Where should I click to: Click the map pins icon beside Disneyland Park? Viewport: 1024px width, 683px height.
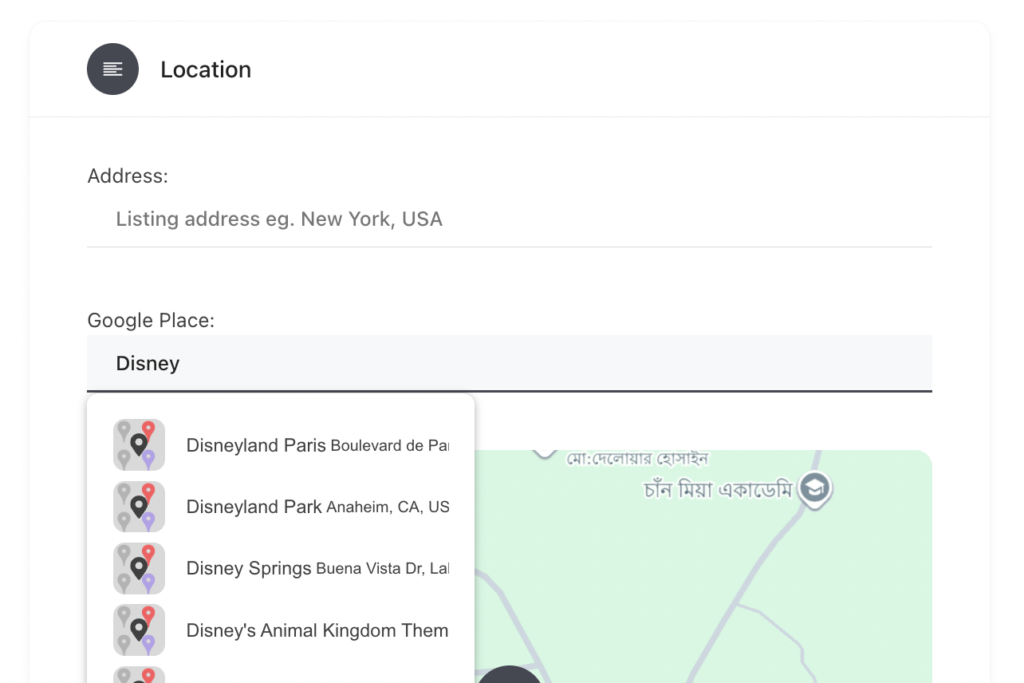click(x=138, y=507)
